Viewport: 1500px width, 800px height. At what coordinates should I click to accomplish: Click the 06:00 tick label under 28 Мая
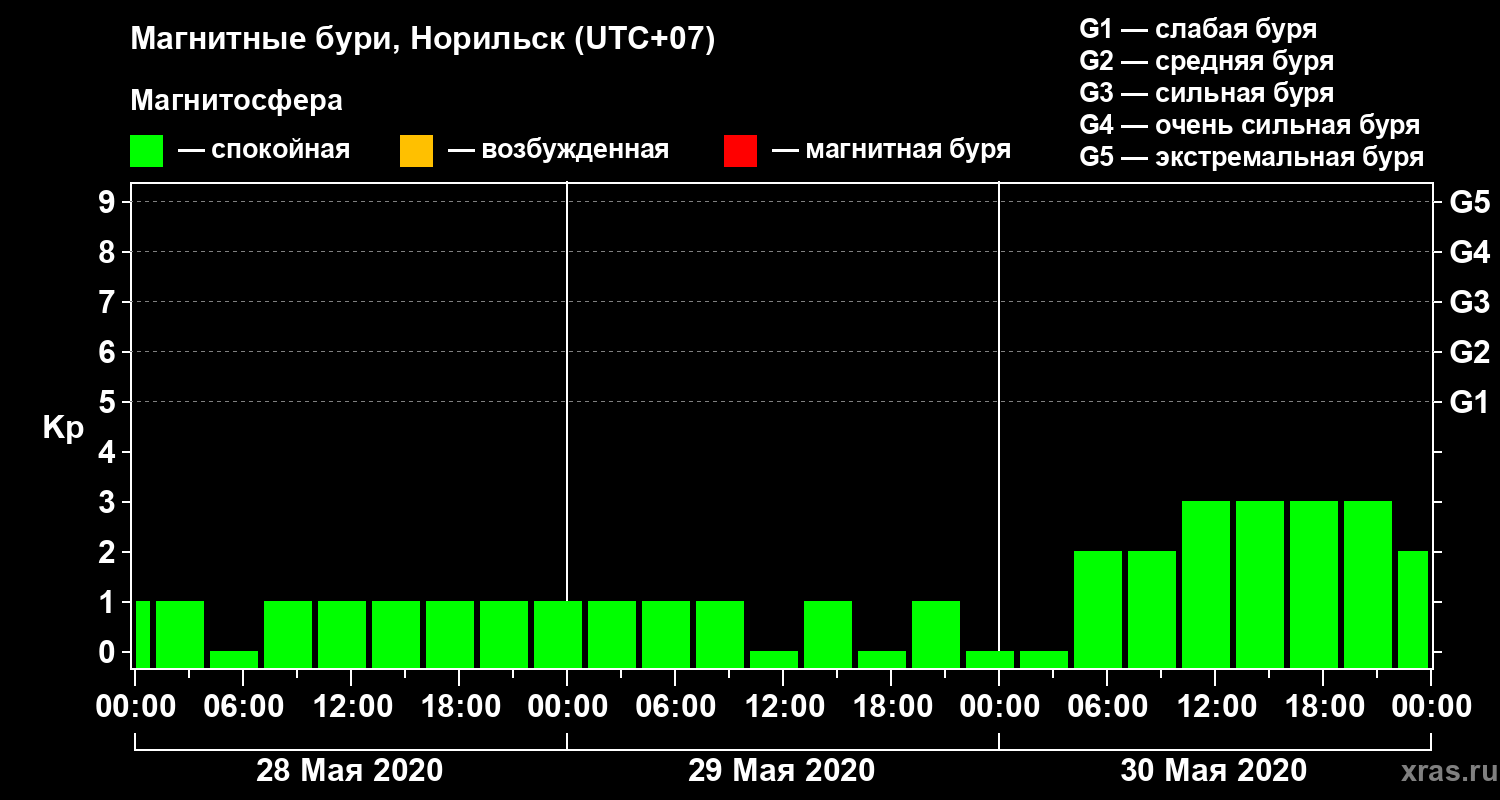pyautogui.click(x=243, y=706)
